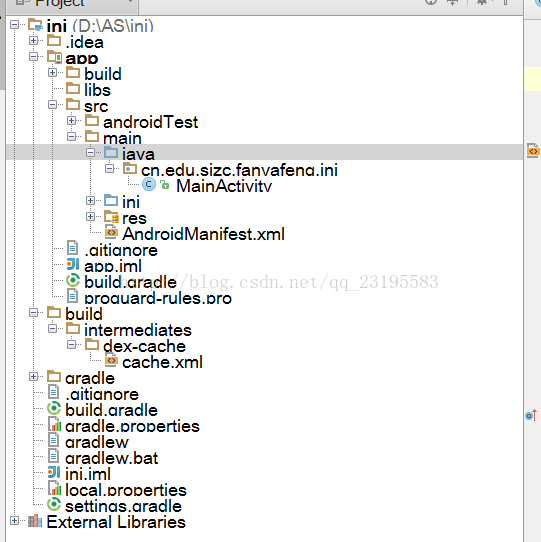Select the MainActivity class

(224, 186)
